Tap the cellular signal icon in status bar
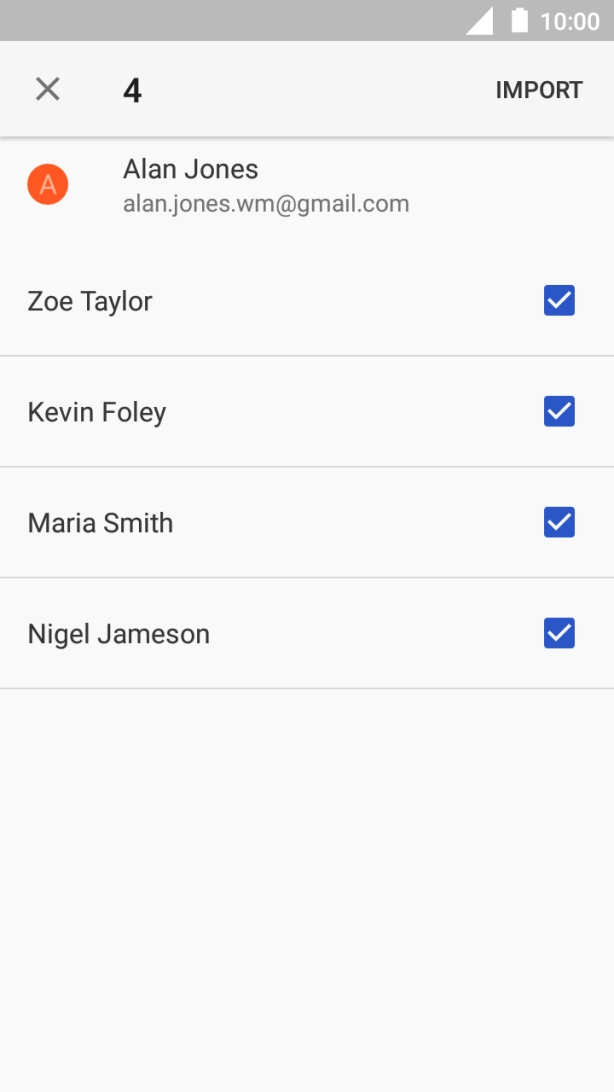The height and width of the screenshot is (1092, 614). point(480,21)
